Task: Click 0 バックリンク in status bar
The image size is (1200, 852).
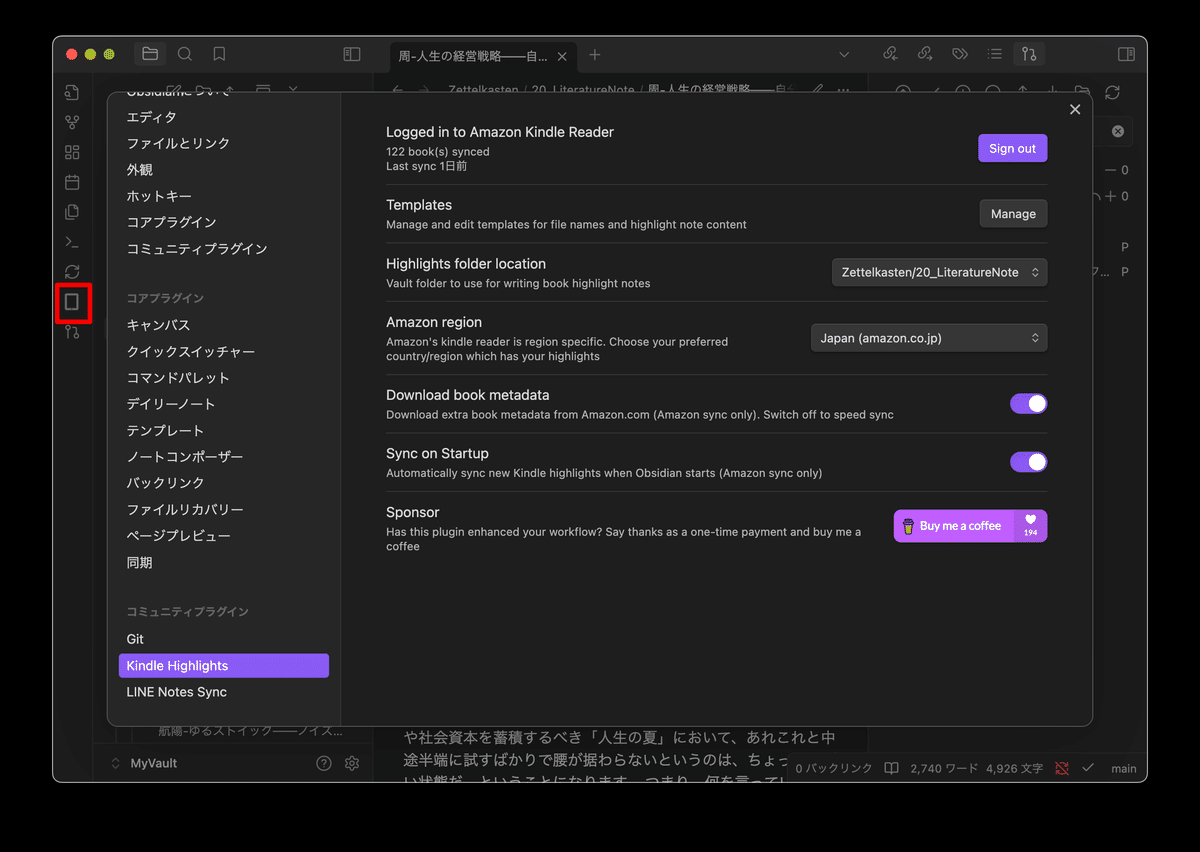Action: [x=835, y=769]
